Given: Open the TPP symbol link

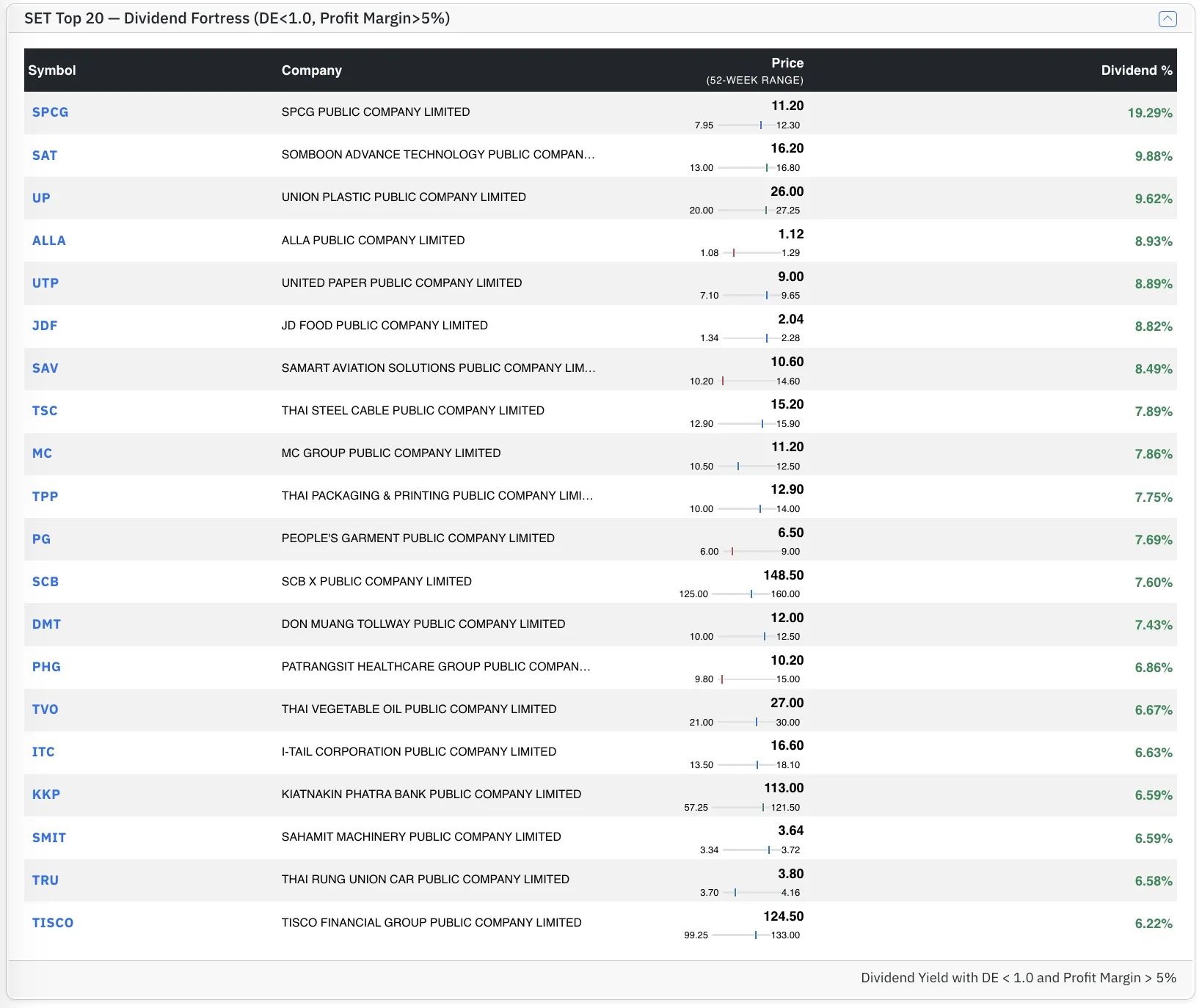Looking at the screenshot, I should [45, 497].
